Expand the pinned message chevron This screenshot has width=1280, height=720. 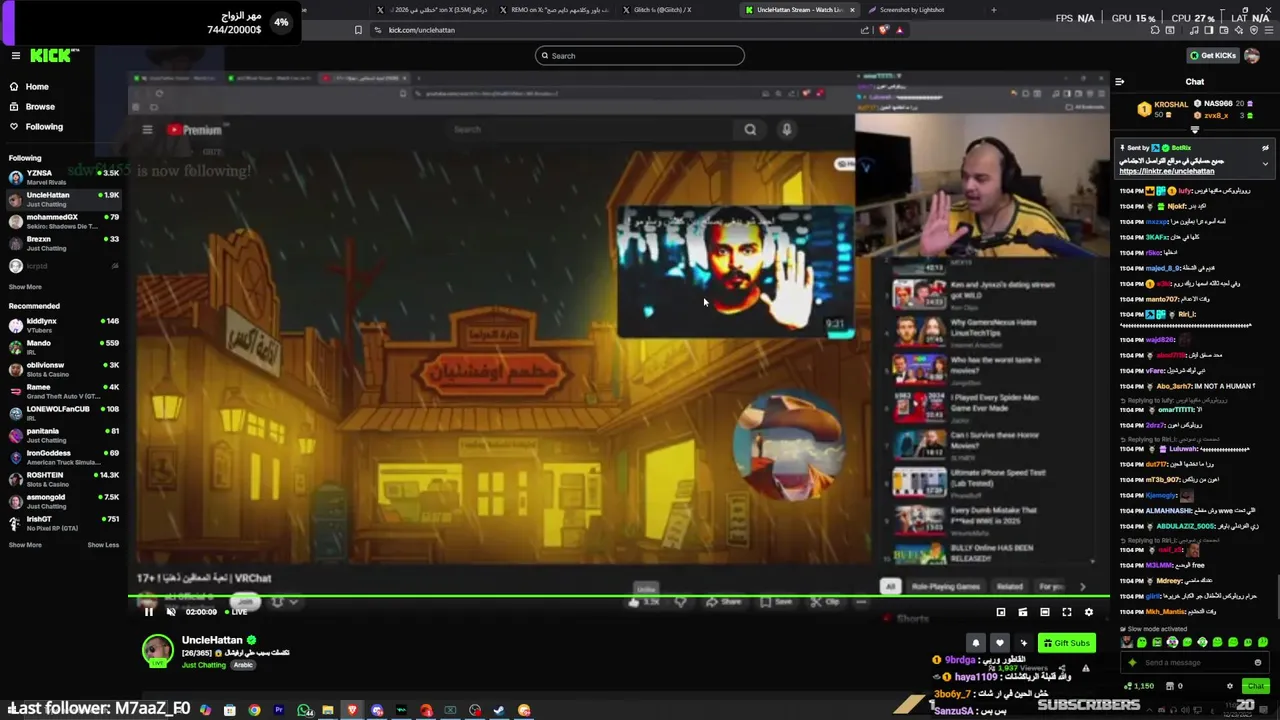[x=1265, y=164]
